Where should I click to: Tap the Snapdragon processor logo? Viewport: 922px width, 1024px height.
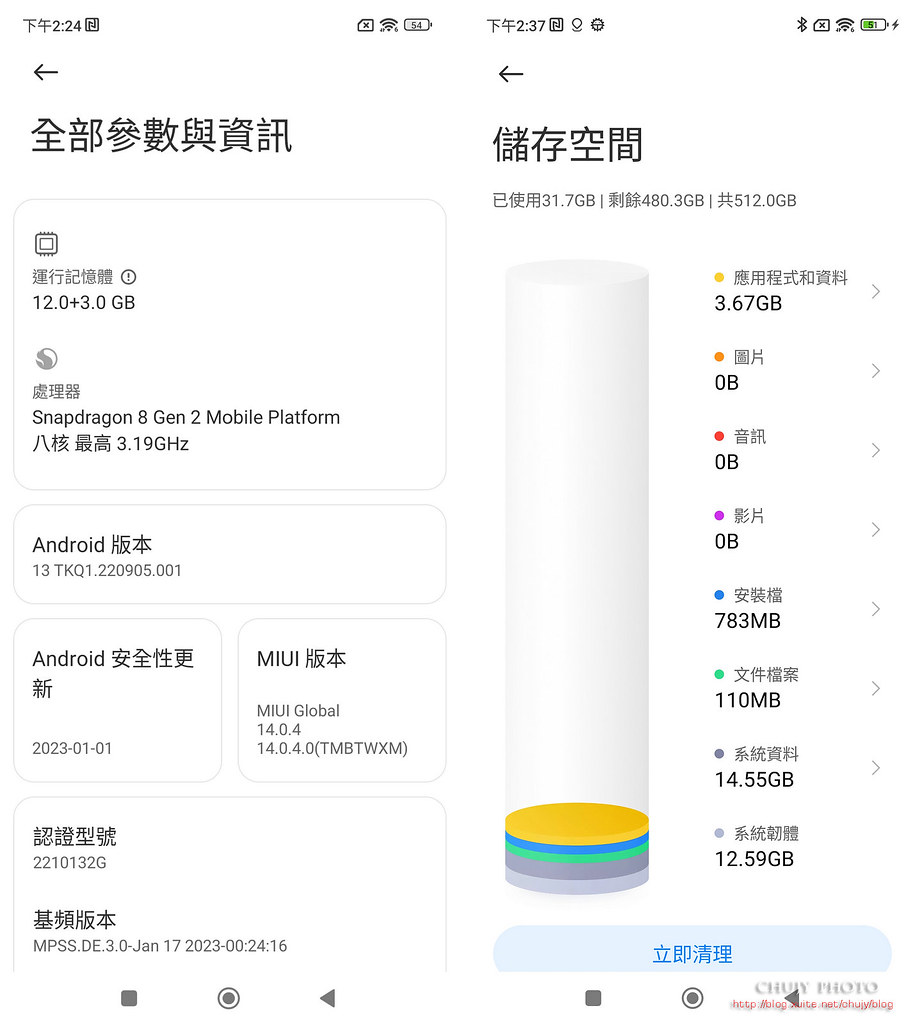click(x=46, y=359)
